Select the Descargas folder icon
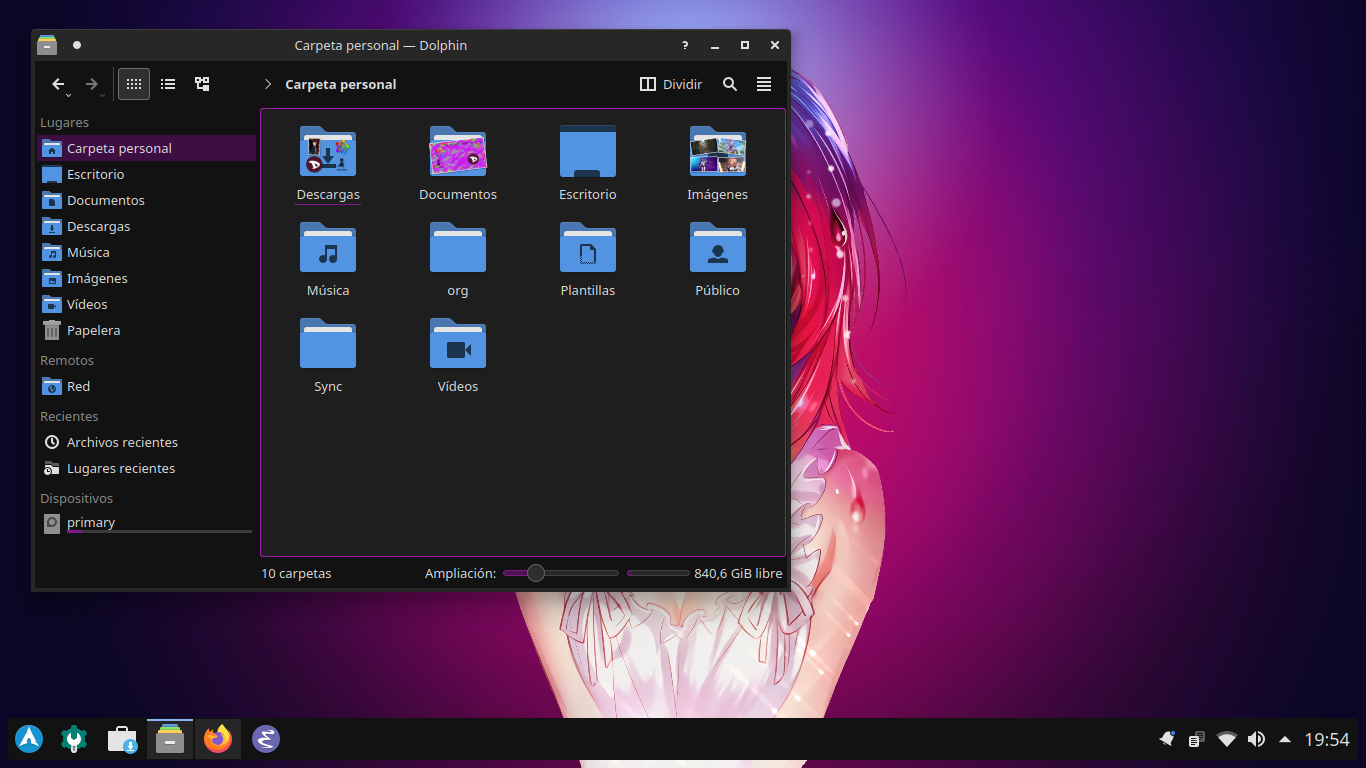The image size is (1366, 768). (x=328, y=152)
